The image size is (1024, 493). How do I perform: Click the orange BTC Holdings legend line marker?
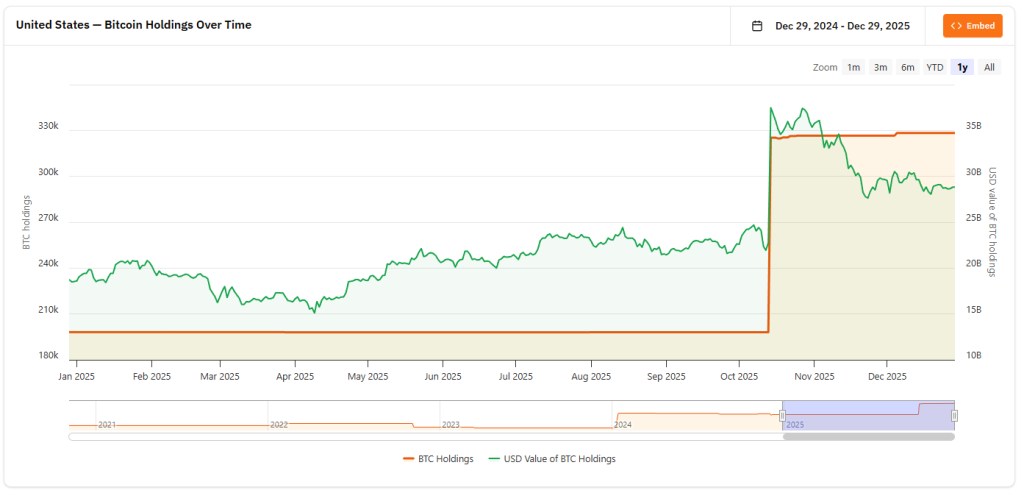coord(408,459)
